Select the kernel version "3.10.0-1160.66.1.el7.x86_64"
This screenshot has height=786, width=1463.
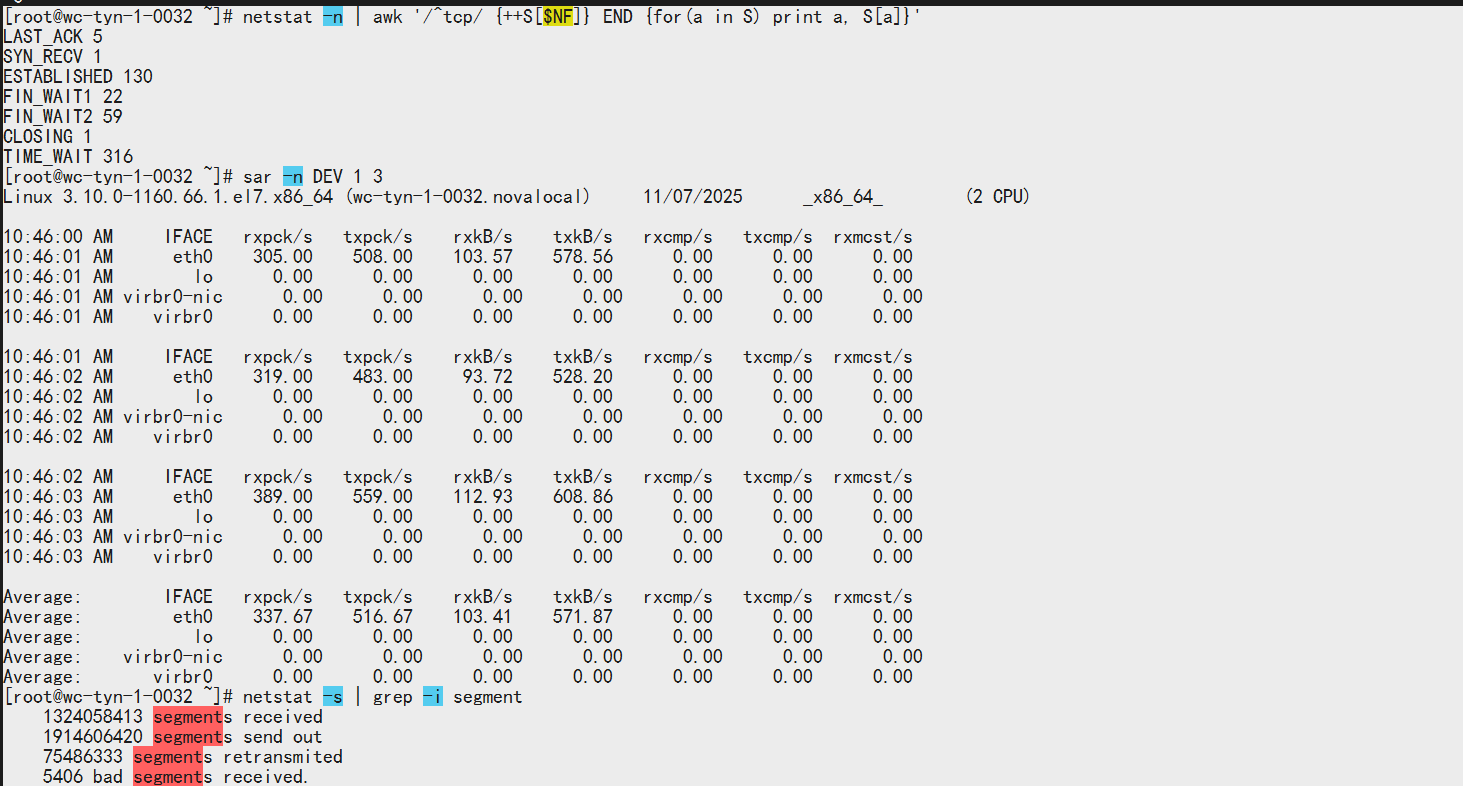pyautogui.click(x=198, y=197)
